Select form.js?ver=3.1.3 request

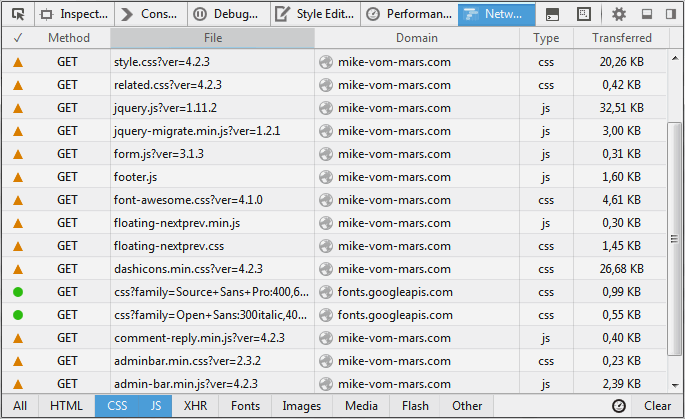[x=159, y=154]
